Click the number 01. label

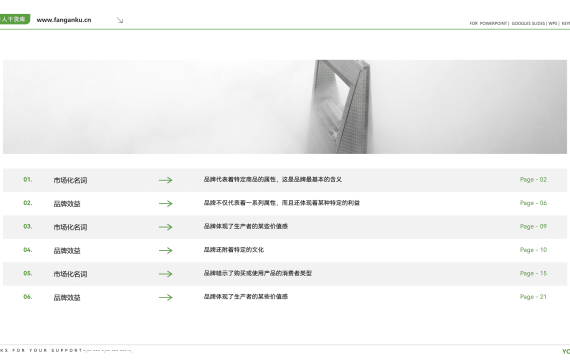28,180
